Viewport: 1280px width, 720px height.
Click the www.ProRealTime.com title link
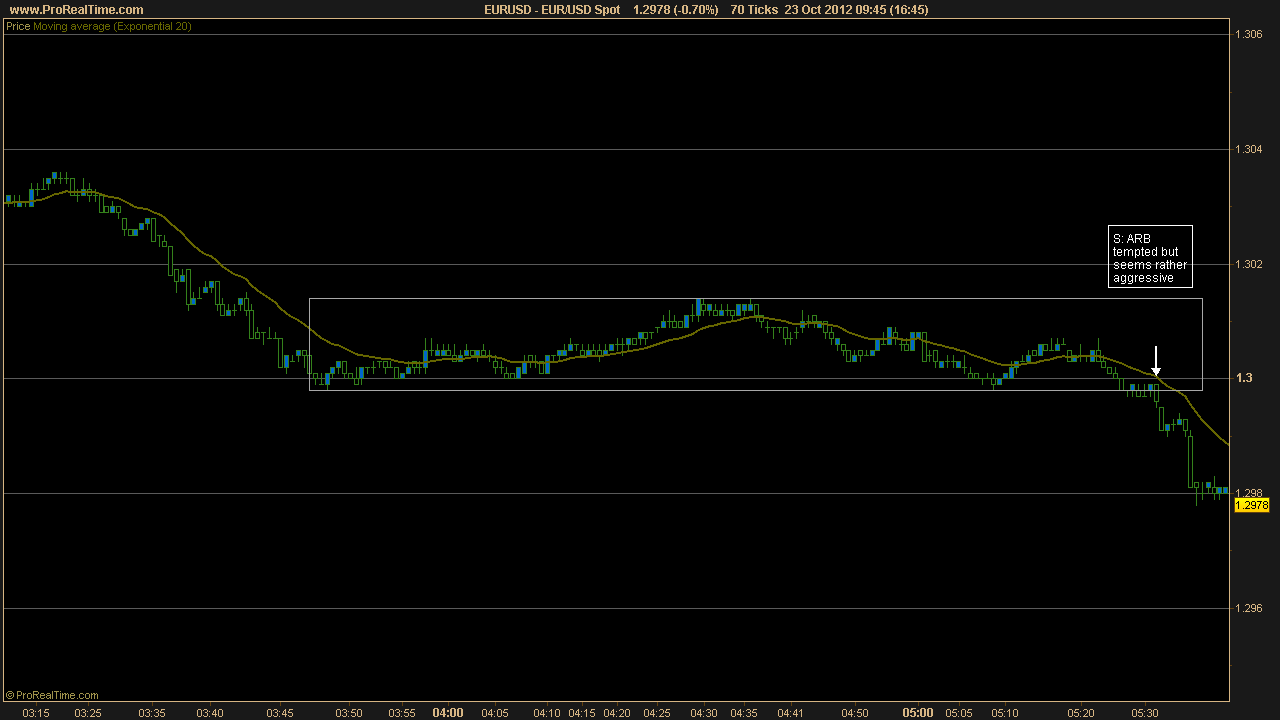(76, 9)
